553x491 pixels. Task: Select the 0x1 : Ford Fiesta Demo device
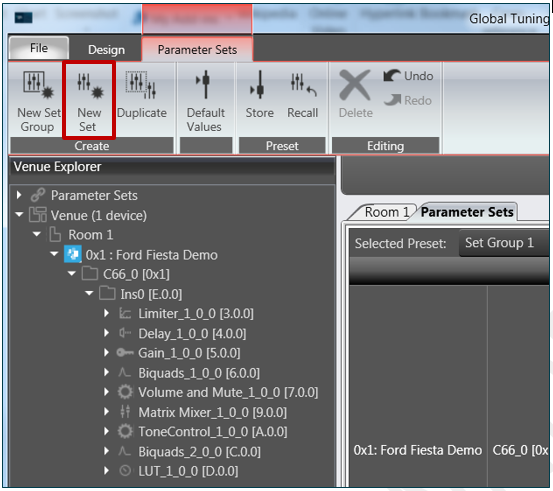pos(151,255)
